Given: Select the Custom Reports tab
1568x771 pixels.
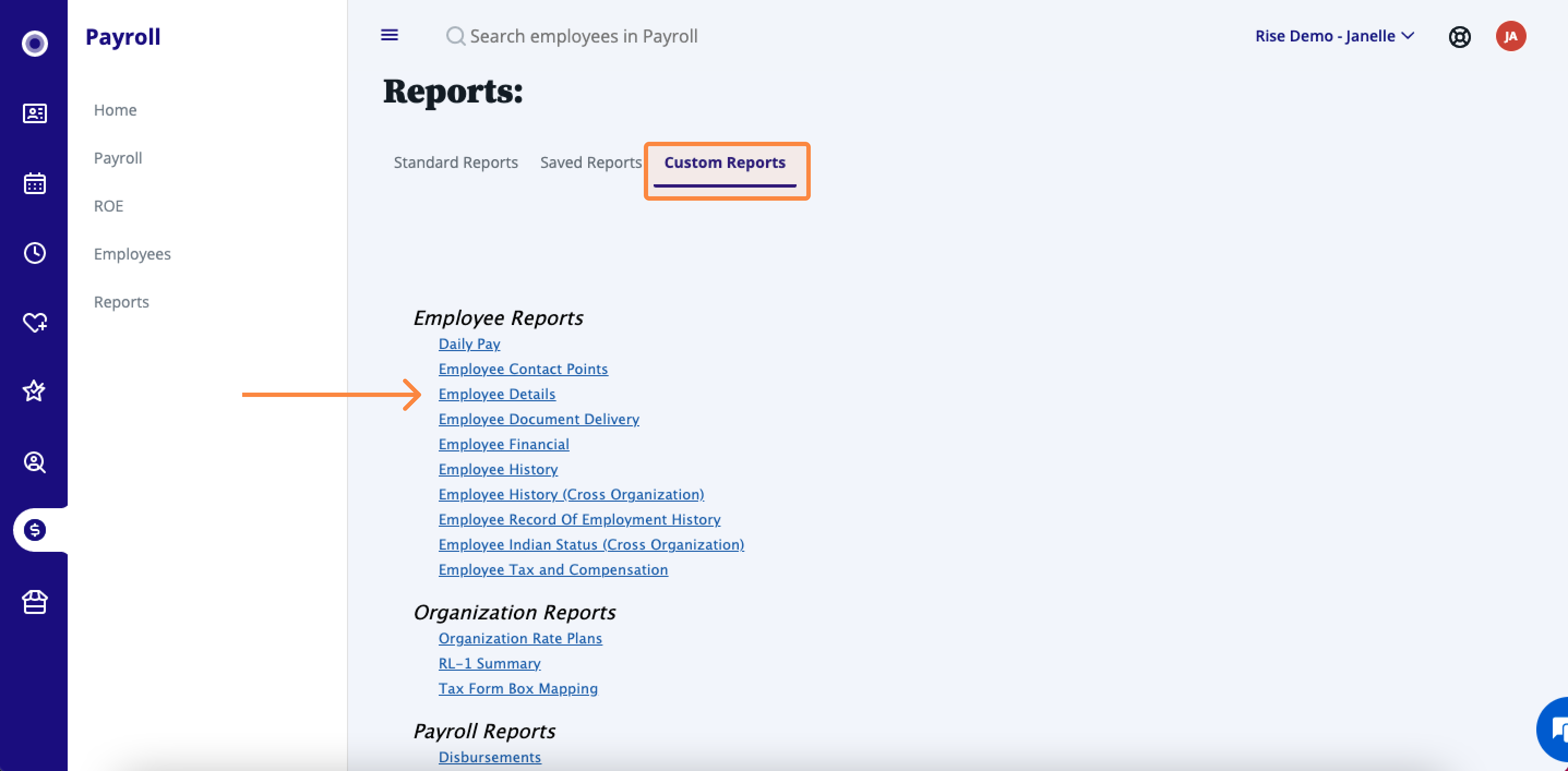Looking at the screenshot, I should point(725,162).
